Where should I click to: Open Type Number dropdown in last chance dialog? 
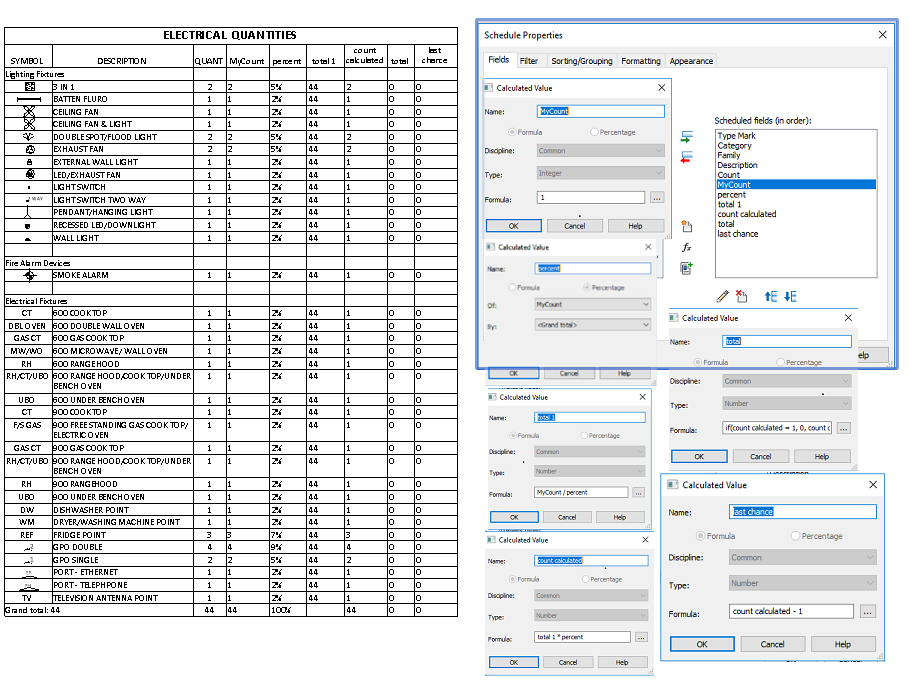tap(802, 584)
